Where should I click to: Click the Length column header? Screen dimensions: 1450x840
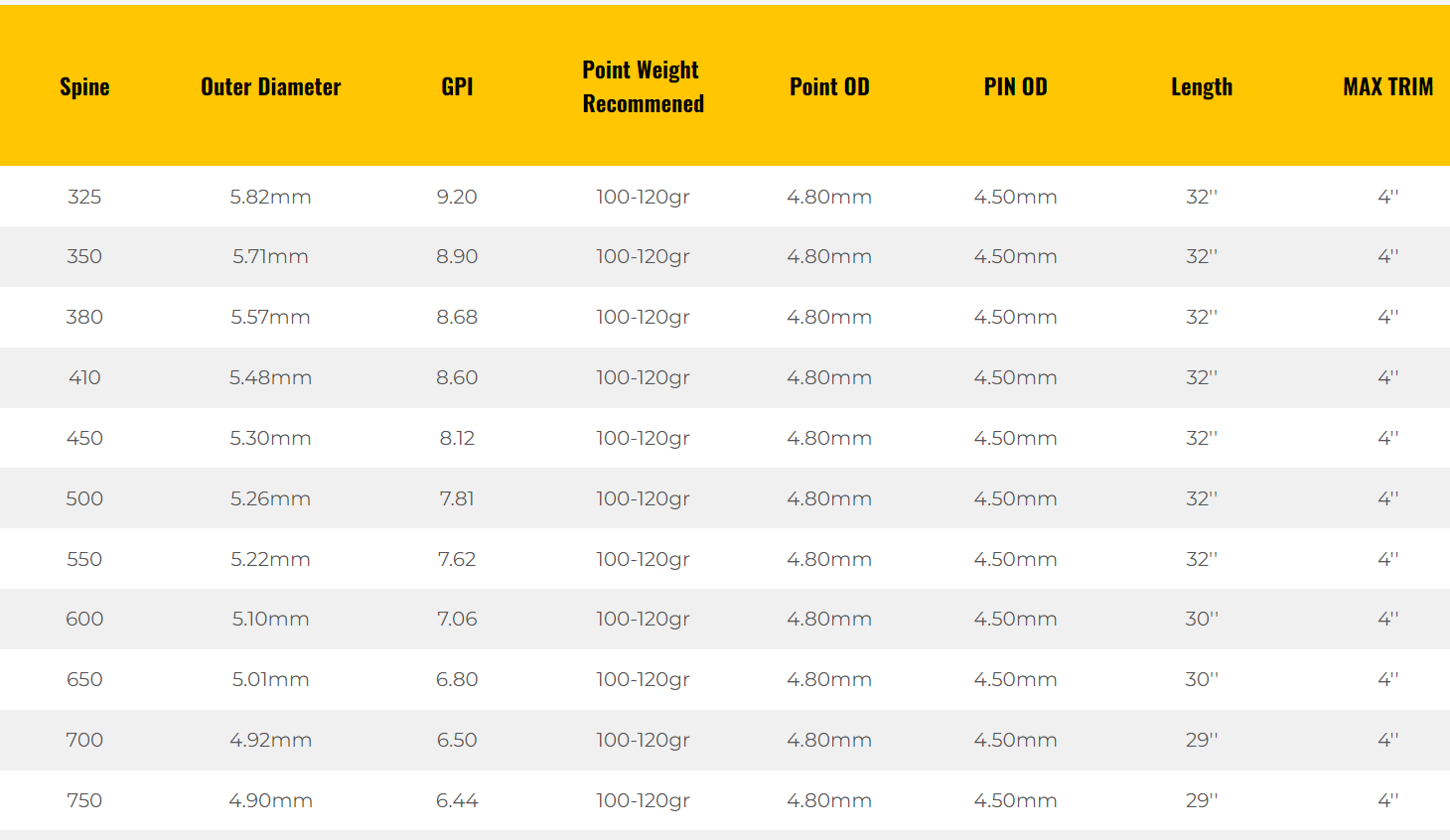tap(1202, 87)
